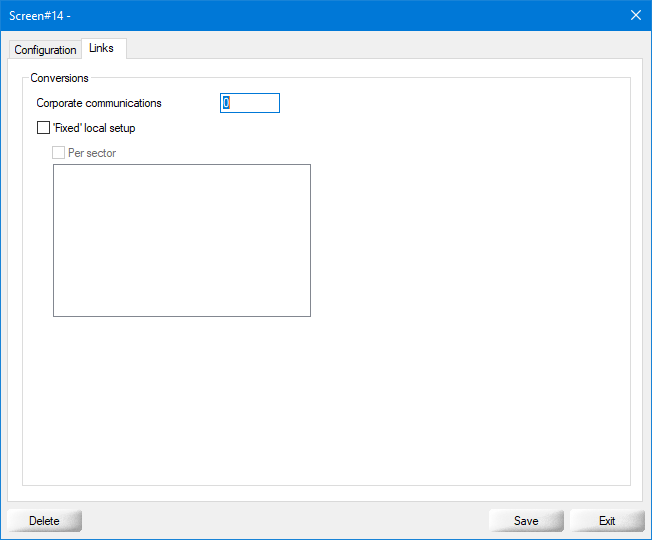Viewport: 652px width, 540px height.
Task: Click inside the empty sector list box
Action: (181, 240)
